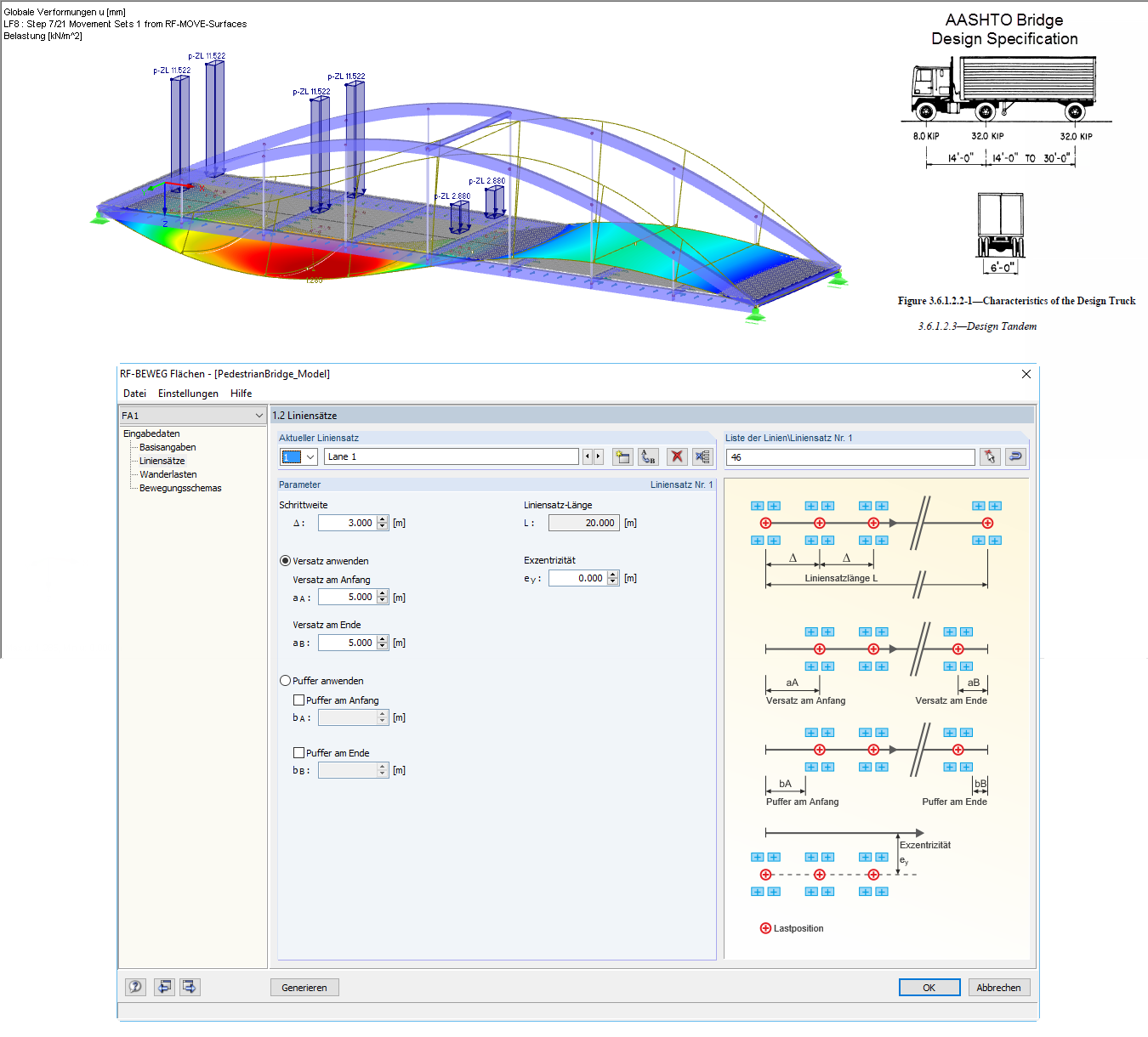Decrease Exzentrizität ey value
Screen dimensions: 1148x1037
(613, 582)
